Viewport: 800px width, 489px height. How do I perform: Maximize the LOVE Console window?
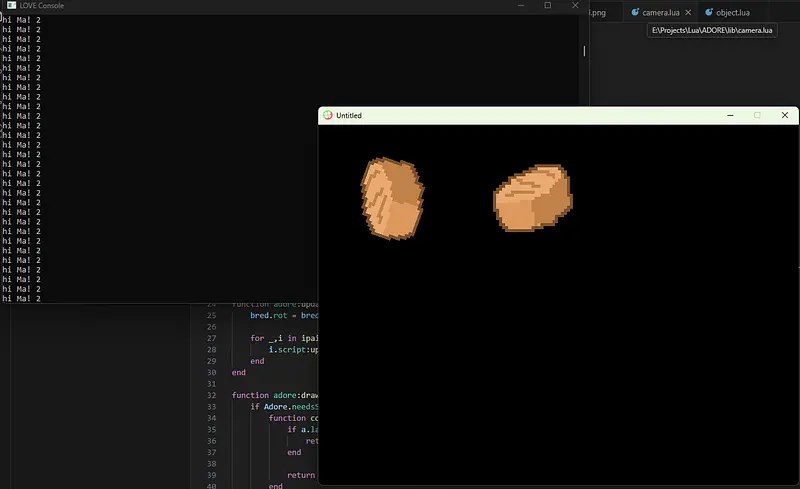(x=547, y=6)
